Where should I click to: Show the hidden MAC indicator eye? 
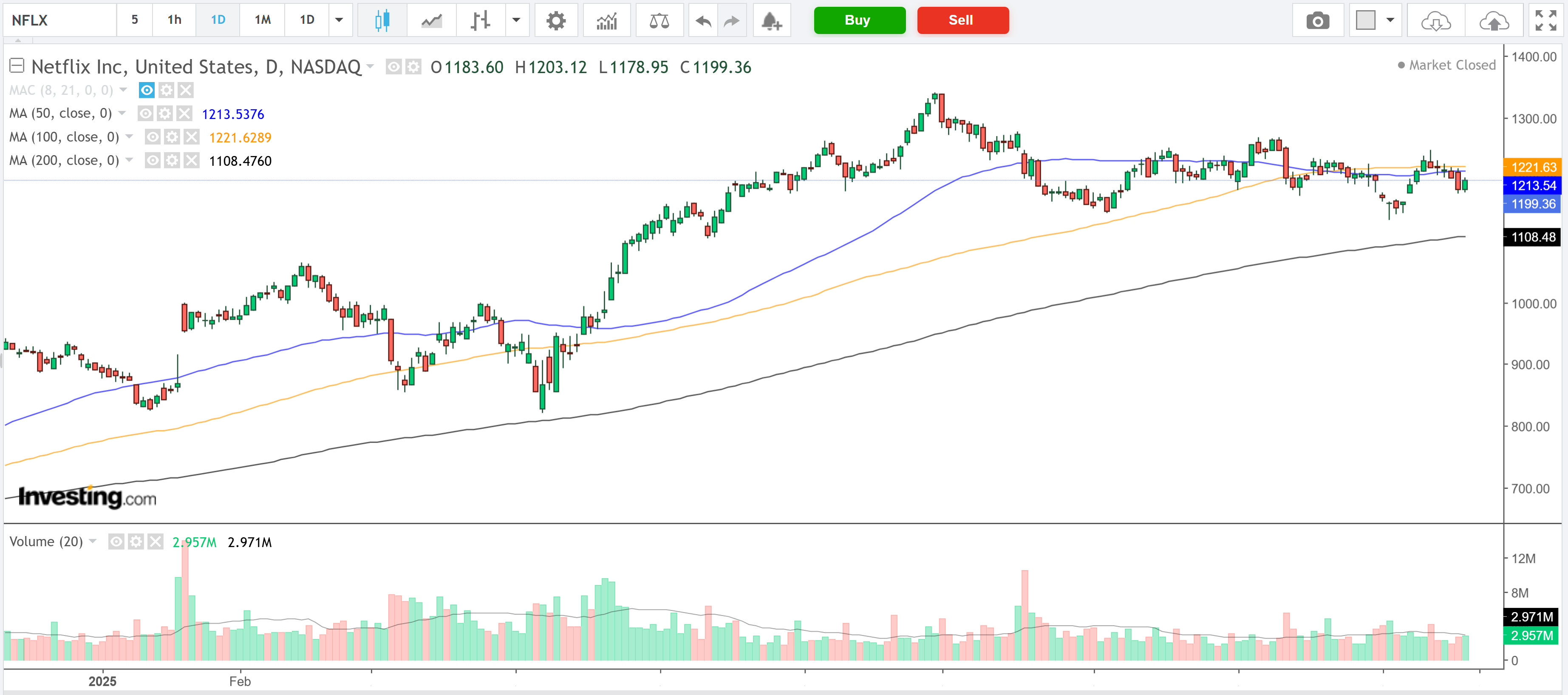coord(147,91)
